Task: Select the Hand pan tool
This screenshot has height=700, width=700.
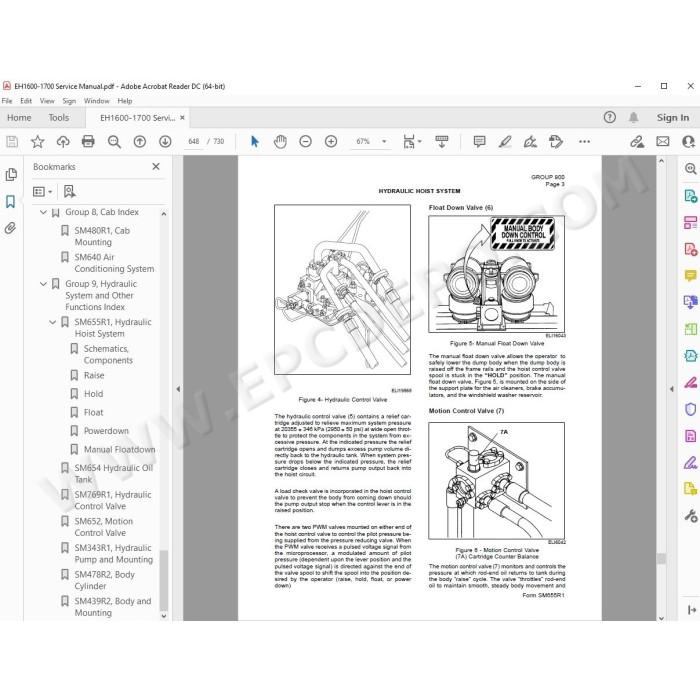Action: 280,142
